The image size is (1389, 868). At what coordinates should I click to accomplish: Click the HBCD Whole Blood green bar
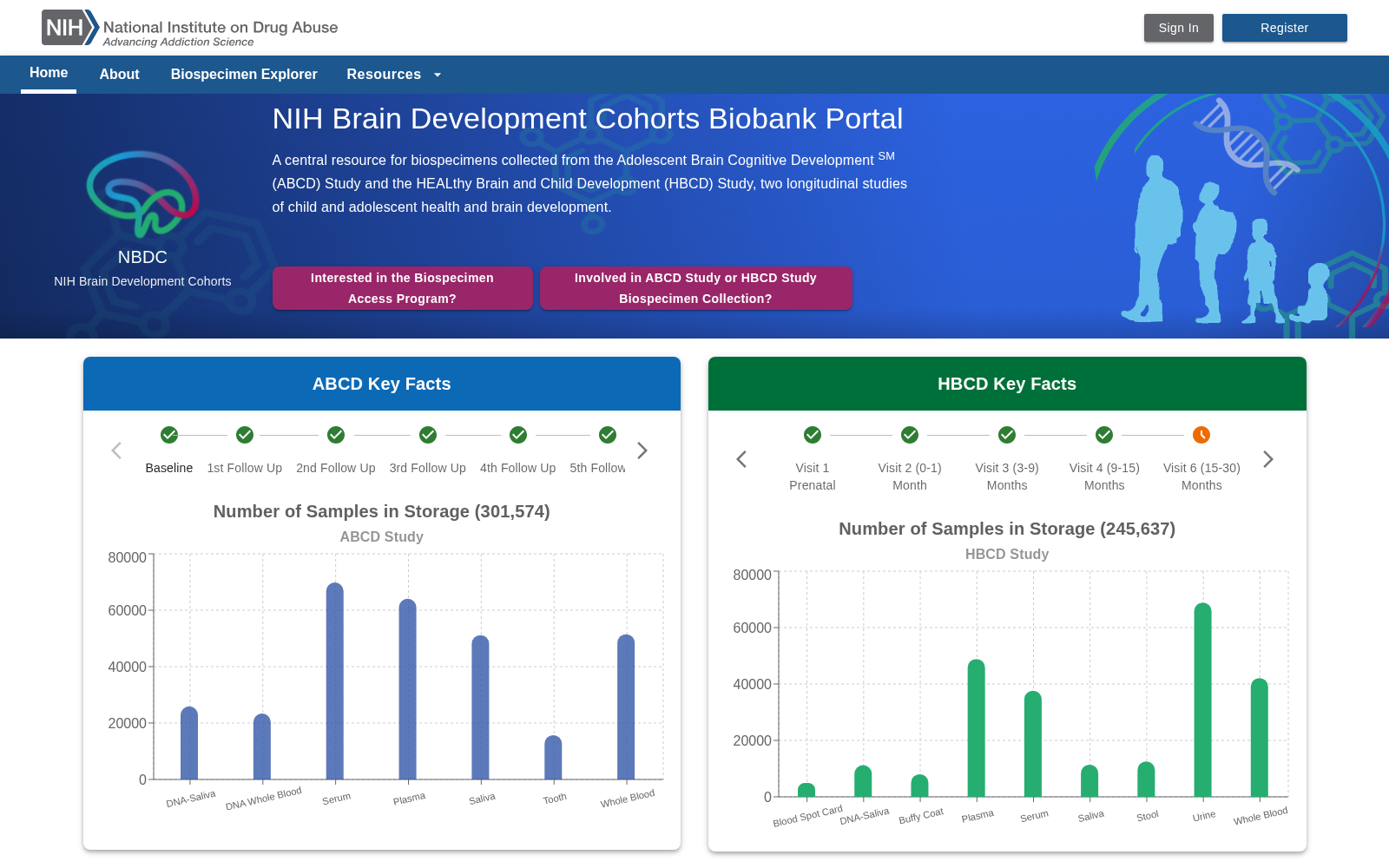(1260, 738)
